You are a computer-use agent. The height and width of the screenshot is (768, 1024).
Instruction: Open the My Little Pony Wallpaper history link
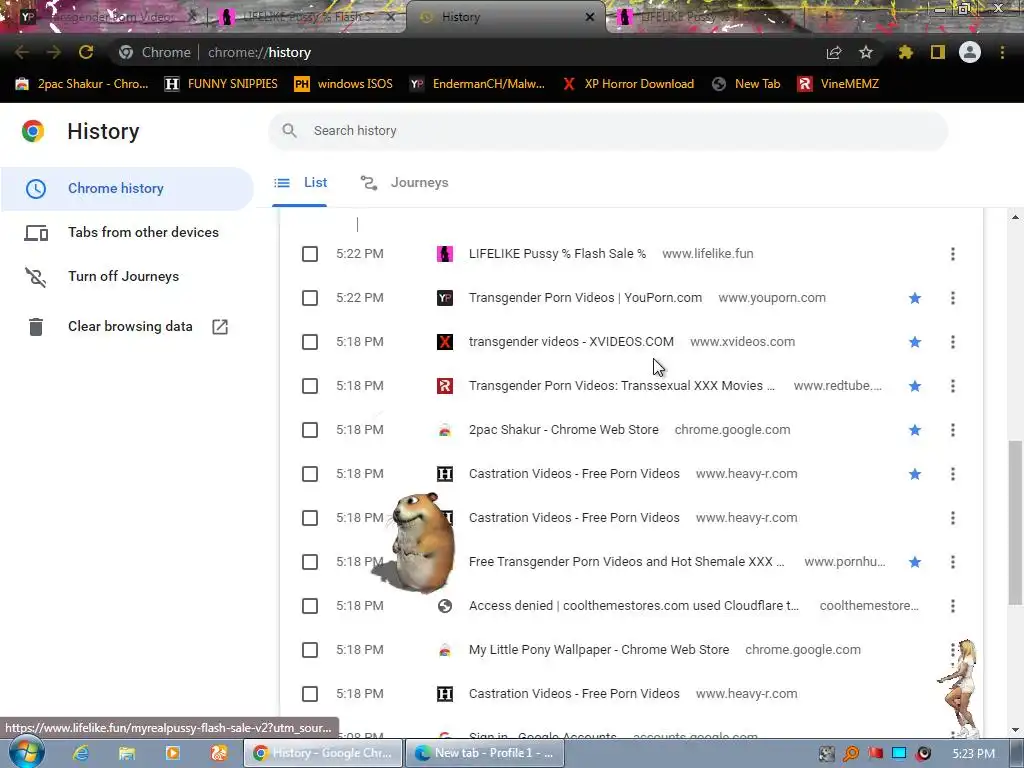pos(599,650)
